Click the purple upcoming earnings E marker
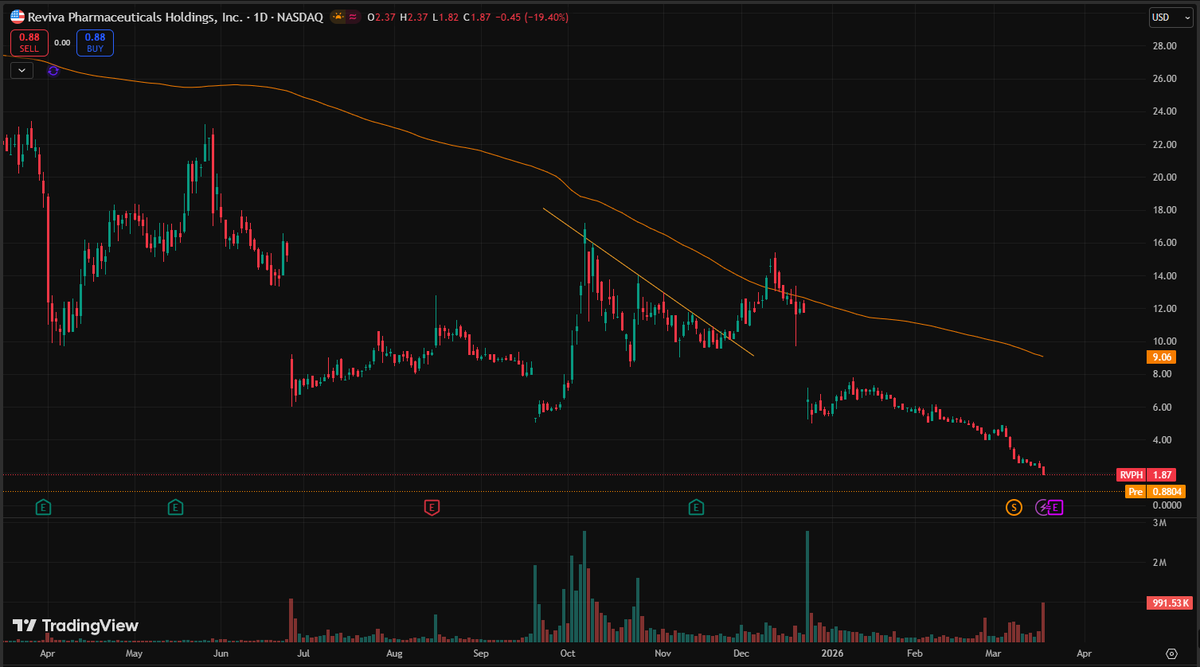1200x667 pixels. tap(1055, 508)
